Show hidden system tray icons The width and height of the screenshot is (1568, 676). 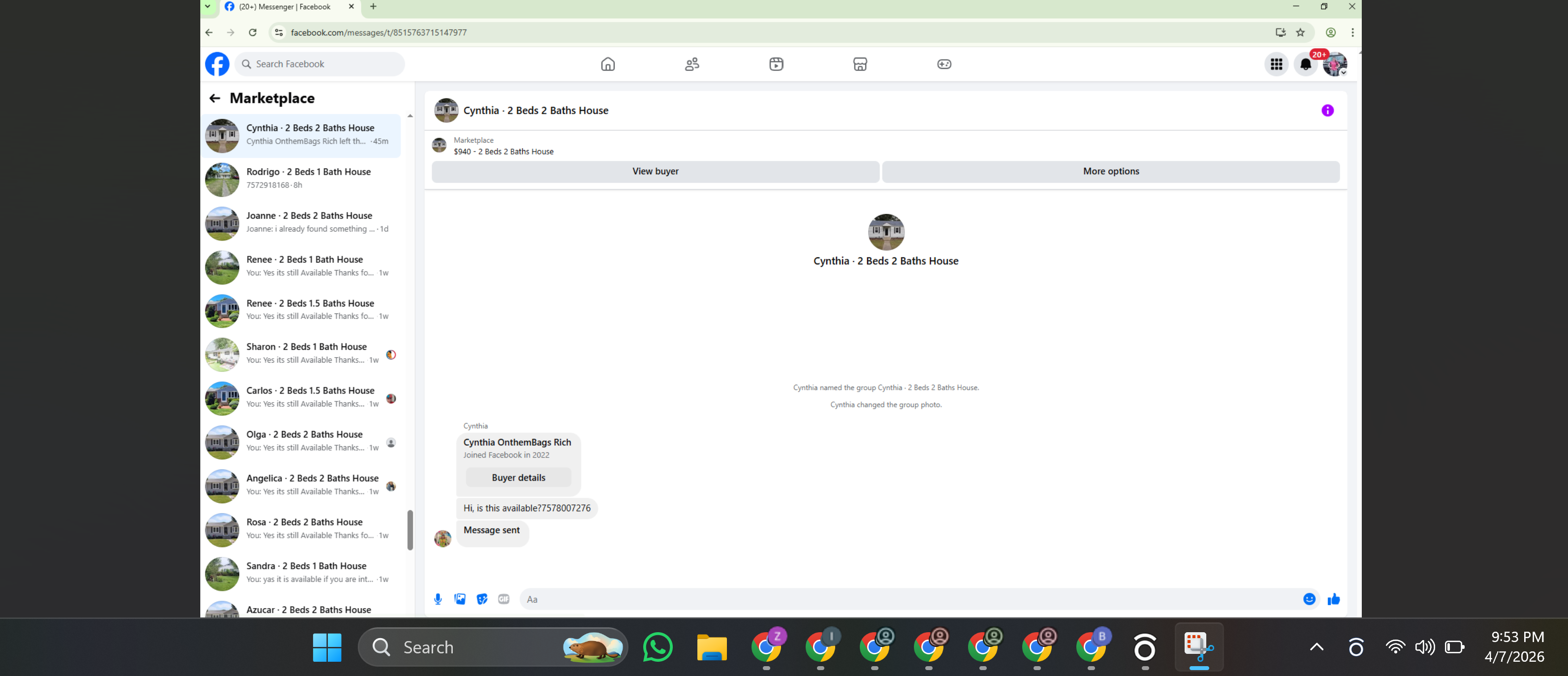[x=1317, y=647]
